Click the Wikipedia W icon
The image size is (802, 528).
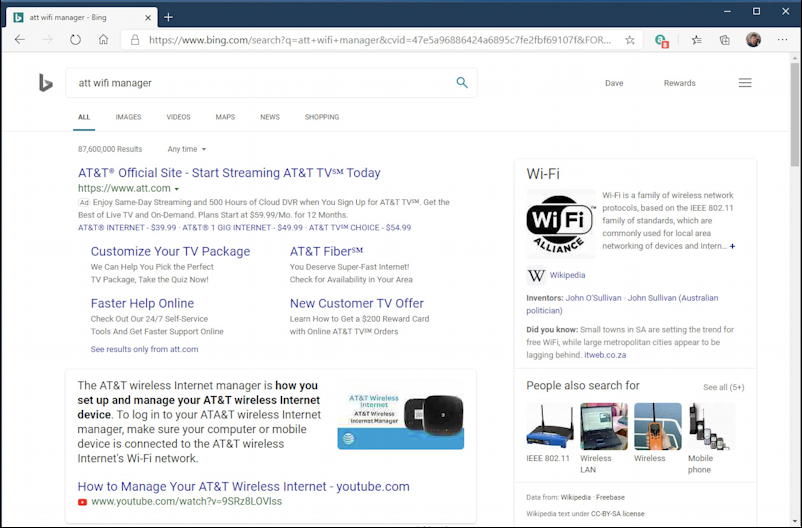(536, 276)
